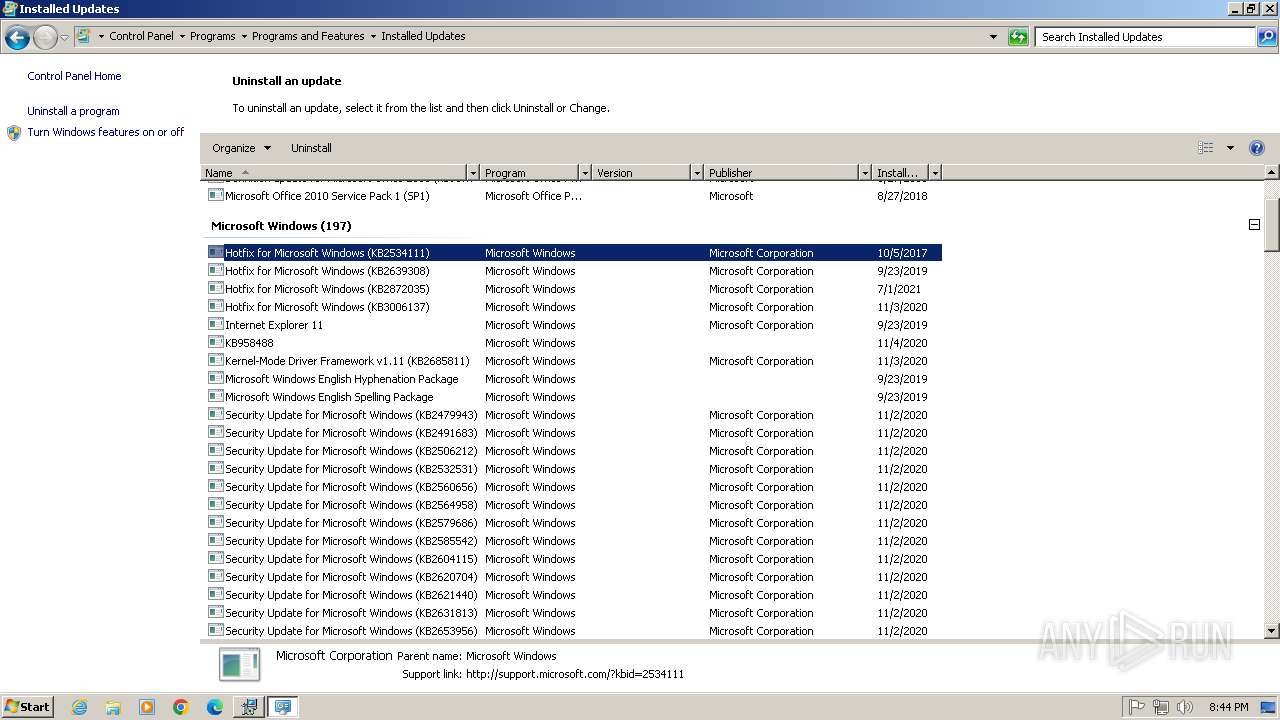The height and width of the screenshot is (720, 1280).
Task: Open the Name column filter dropdown
Action: pos(473,173)
